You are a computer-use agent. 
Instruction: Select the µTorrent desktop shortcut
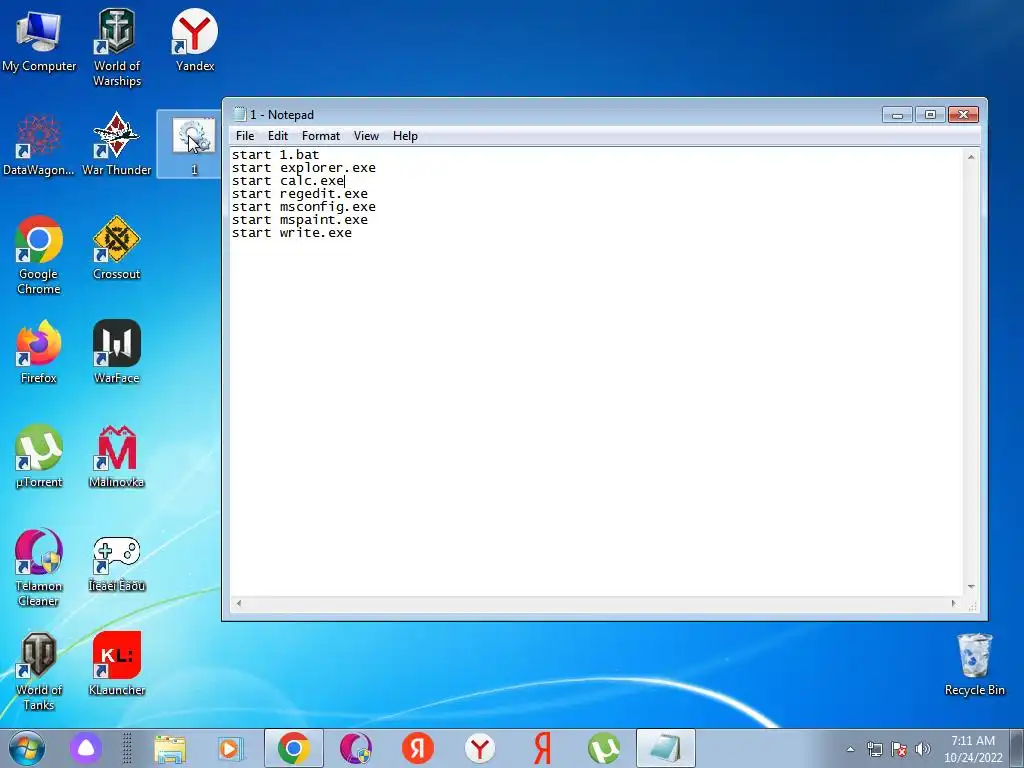39,456
